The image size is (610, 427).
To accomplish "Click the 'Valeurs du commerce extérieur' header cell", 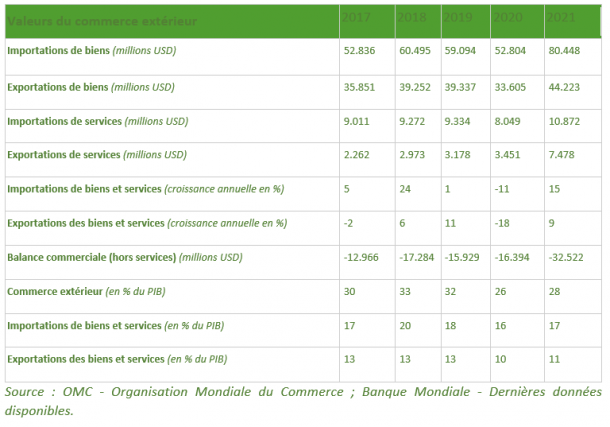I will pos(102,20).
